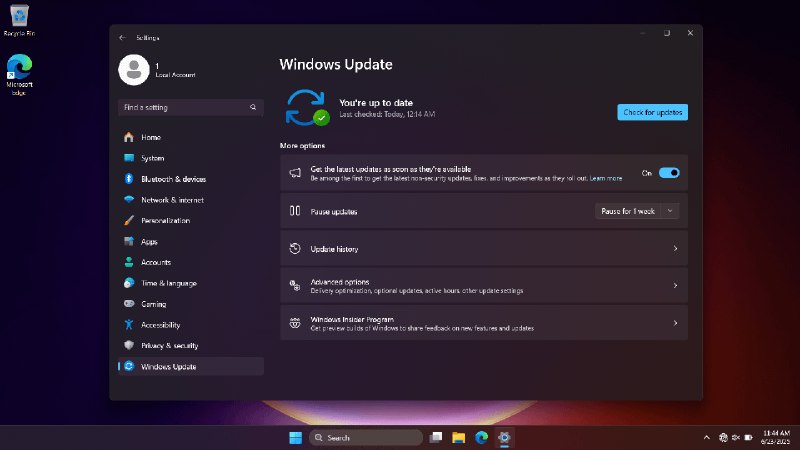Open the pause duration dropdown arrow
Image resolution: width=800 pixels, height=450 pixels.
670,211
